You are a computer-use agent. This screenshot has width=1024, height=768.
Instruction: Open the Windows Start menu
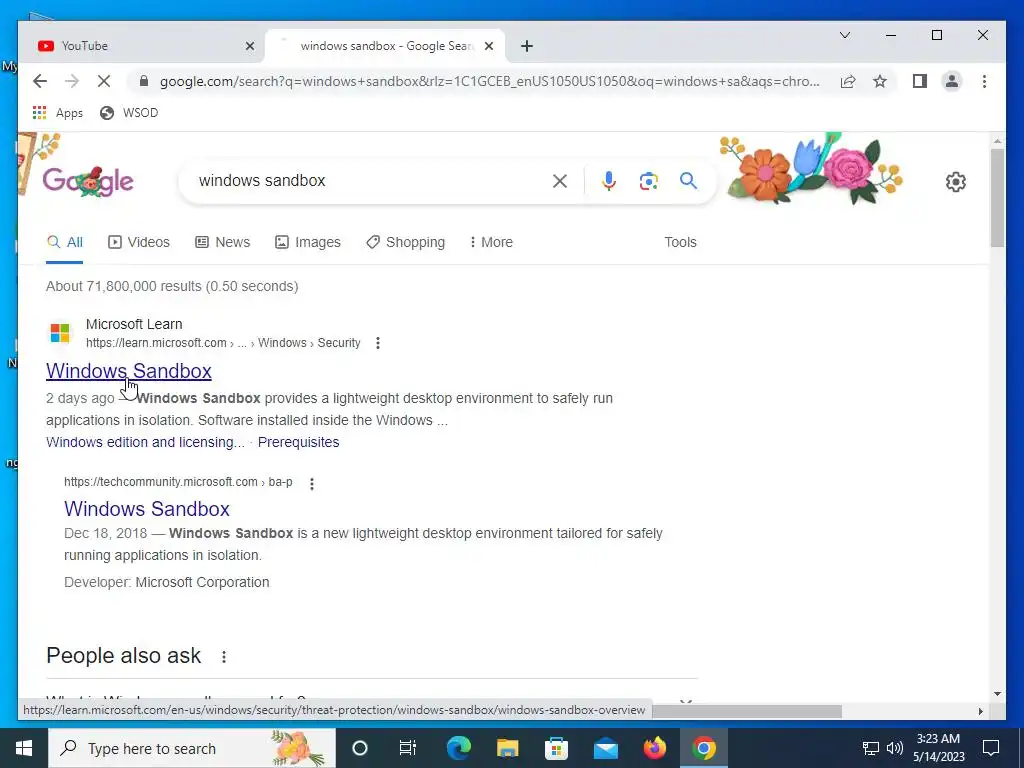[24, 748]
